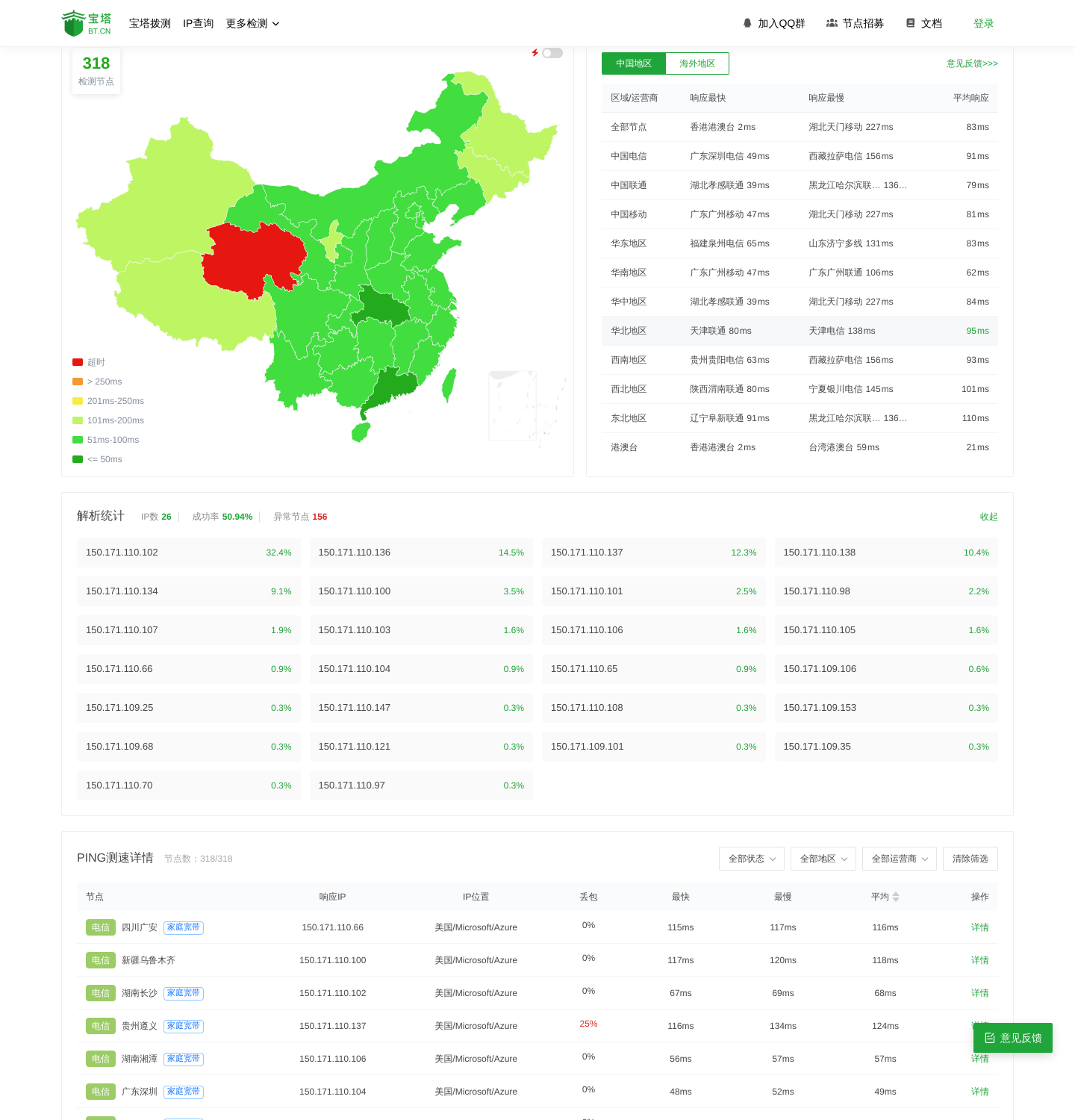Viewport: 1075px width, 1120px height.
Task: Click the orange > 250ms legend swatch
Action: tap(78, 382)
